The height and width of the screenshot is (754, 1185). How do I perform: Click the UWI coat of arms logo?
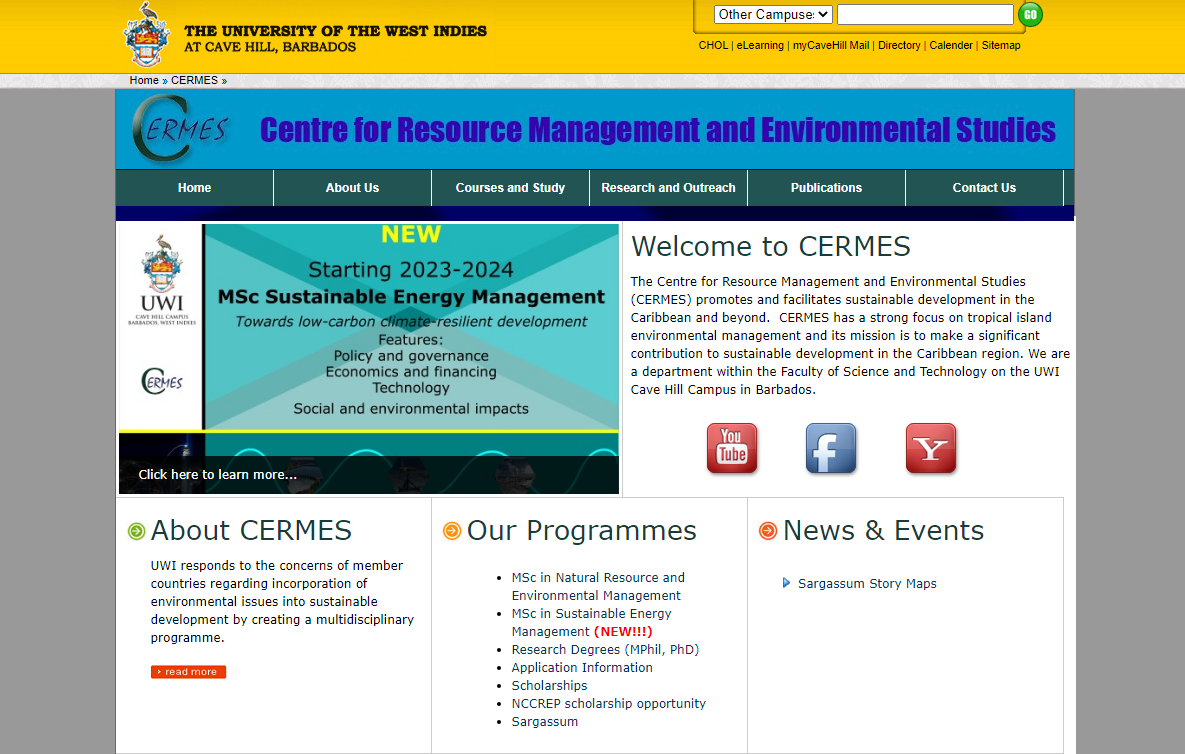[147, 35]
